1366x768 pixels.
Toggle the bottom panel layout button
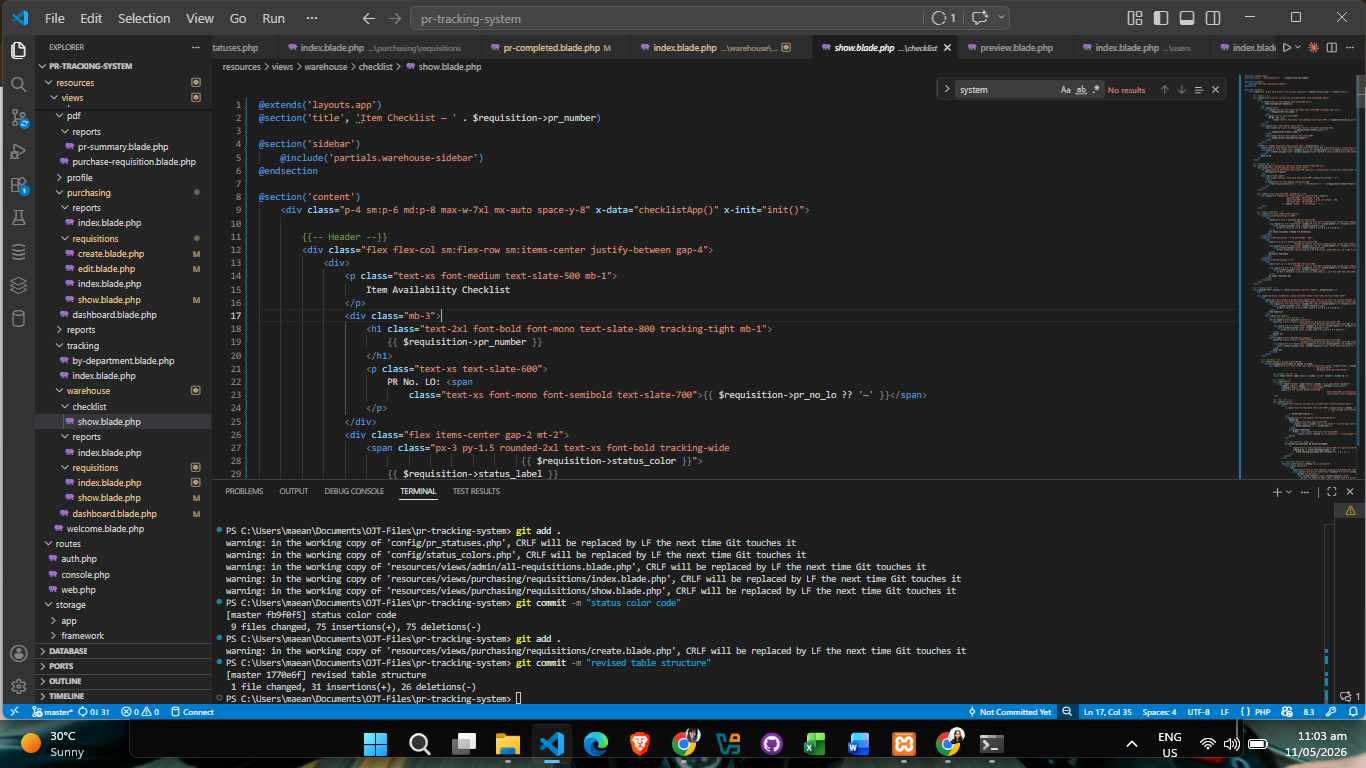[1186, 18]
